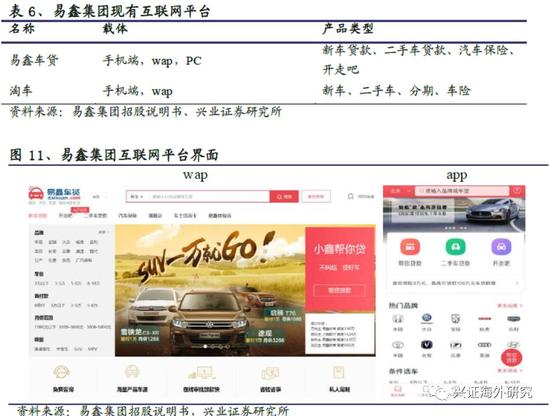Screen dimensions: 550x416
Task: Open the 更多 link beside 条件选车
Action: coord(510,371)
